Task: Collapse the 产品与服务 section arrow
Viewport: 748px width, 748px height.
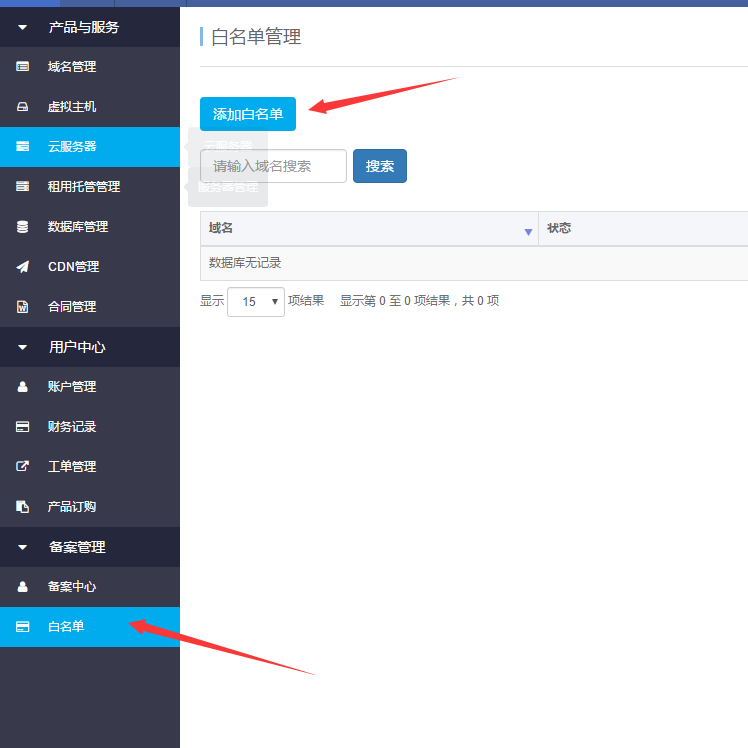Action: click(23, 27)
